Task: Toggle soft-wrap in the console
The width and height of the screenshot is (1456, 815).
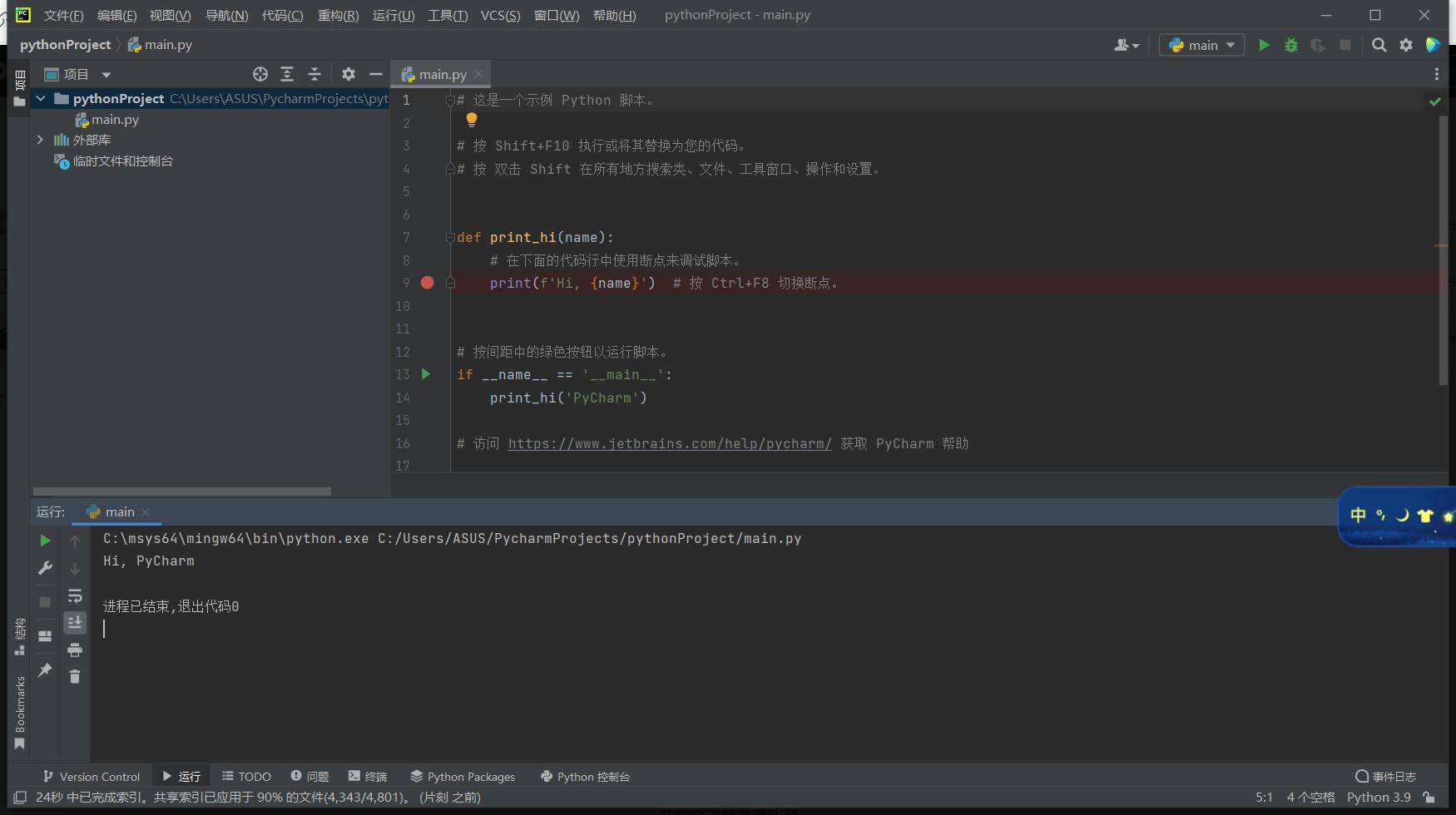Action: 75,595
